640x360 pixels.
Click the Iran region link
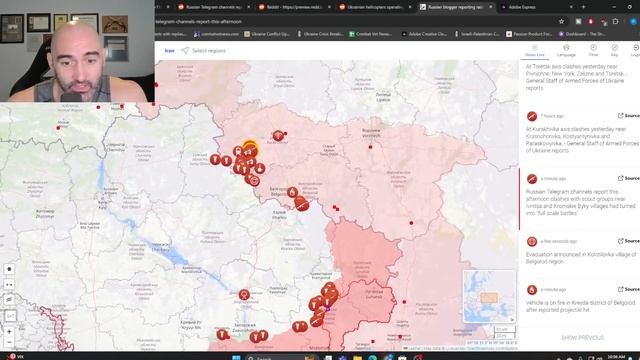point(169,51)
